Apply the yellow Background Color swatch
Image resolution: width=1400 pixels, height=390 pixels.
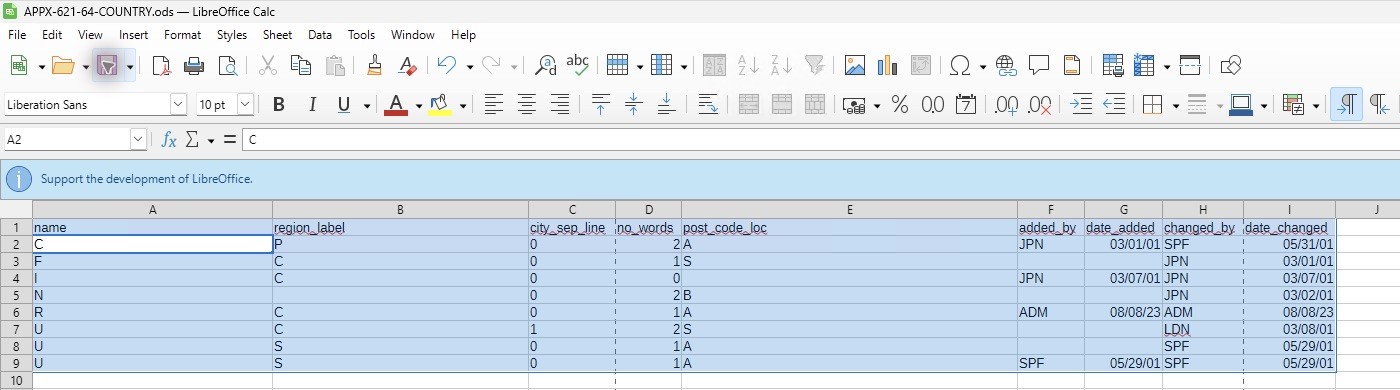pos(440,104)
